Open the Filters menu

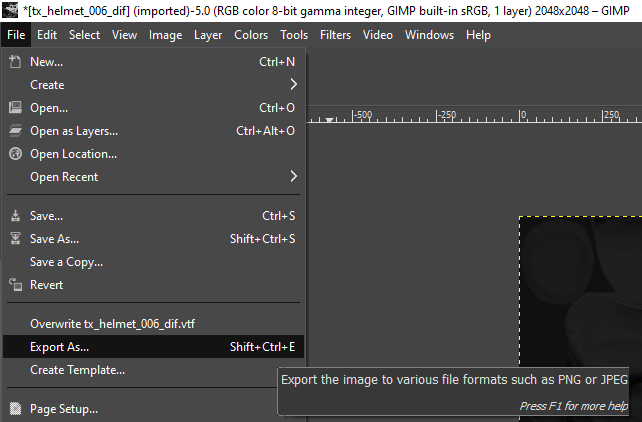pos(335,35)
